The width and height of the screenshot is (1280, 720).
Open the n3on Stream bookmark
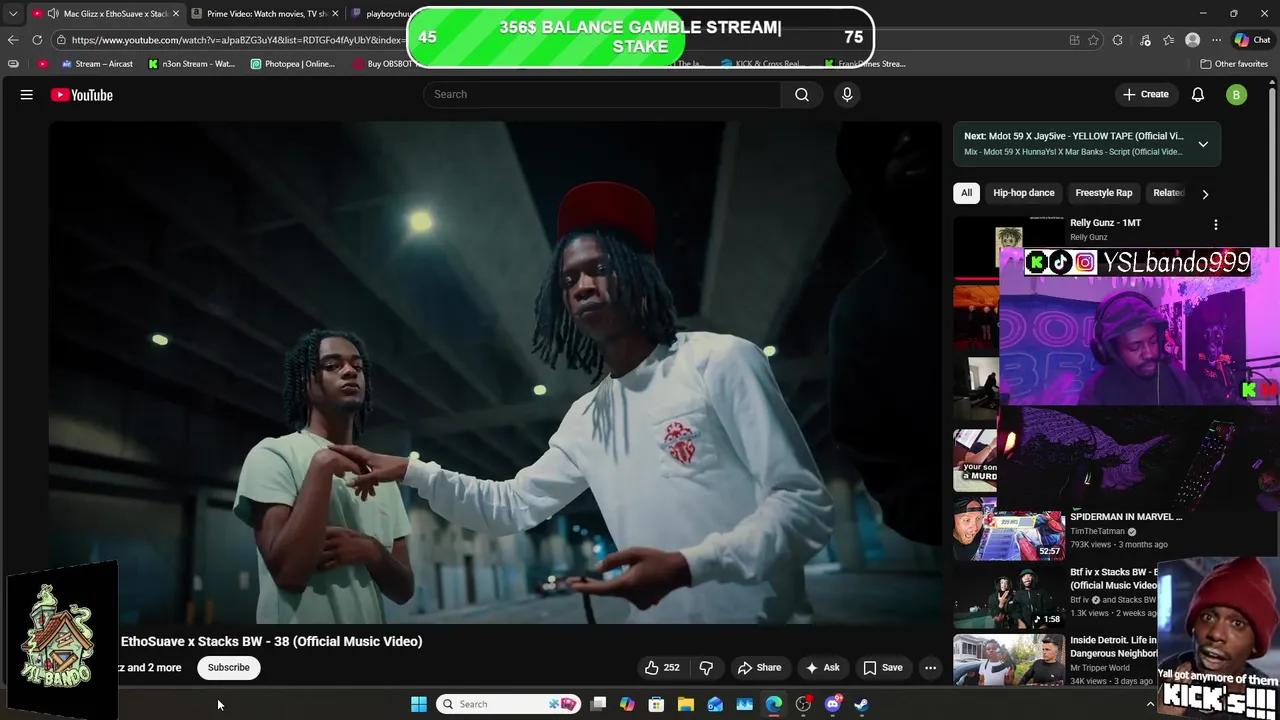tap(192, 64)
